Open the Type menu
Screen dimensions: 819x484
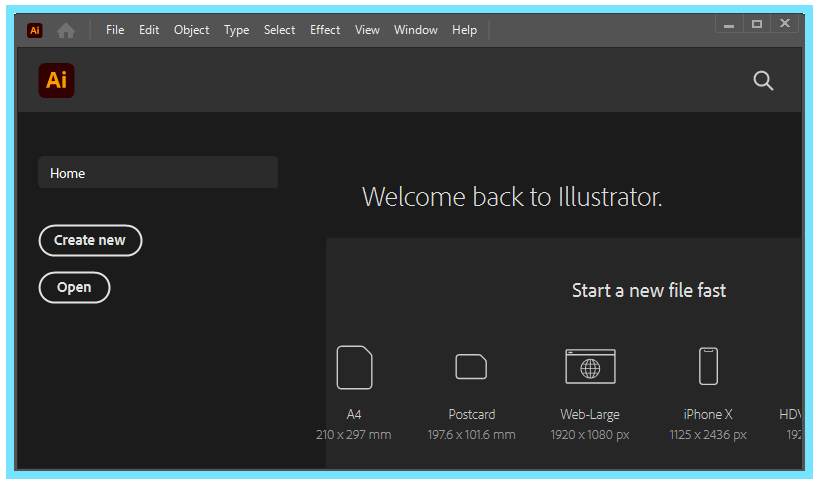236,30
